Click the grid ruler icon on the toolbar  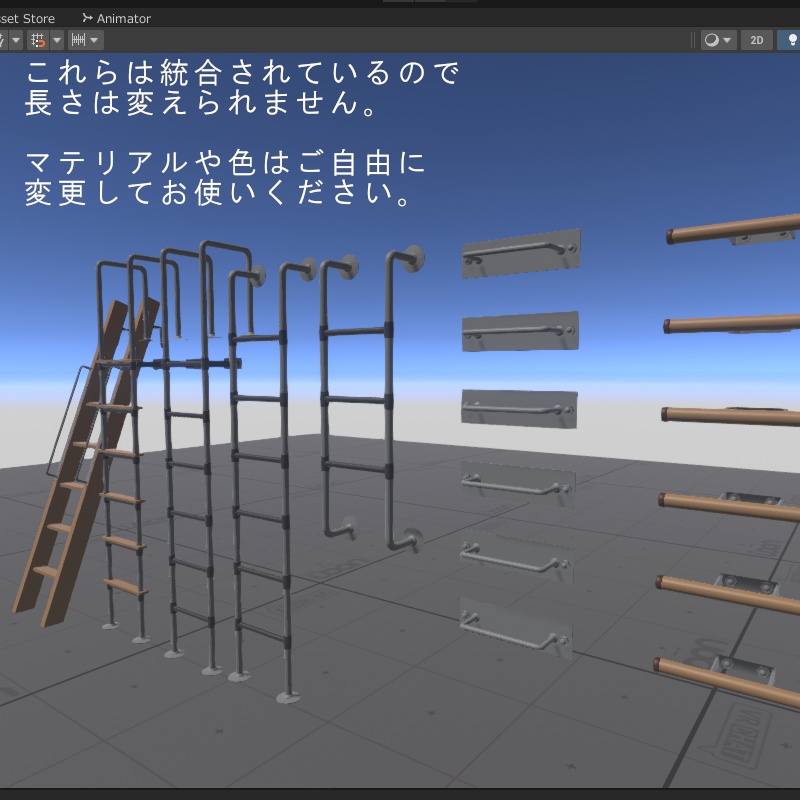click(x=78, y=40)
